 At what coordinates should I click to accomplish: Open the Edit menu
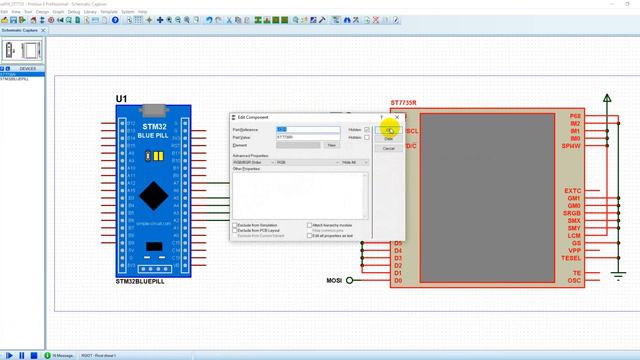[x=4, y=12]
